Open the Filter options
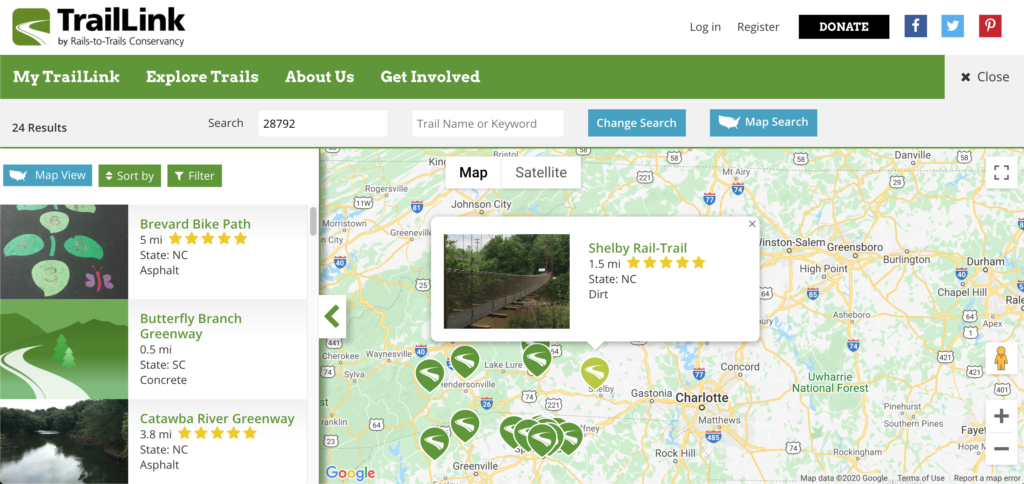1024x484 pixels. (x=195, y=176)
